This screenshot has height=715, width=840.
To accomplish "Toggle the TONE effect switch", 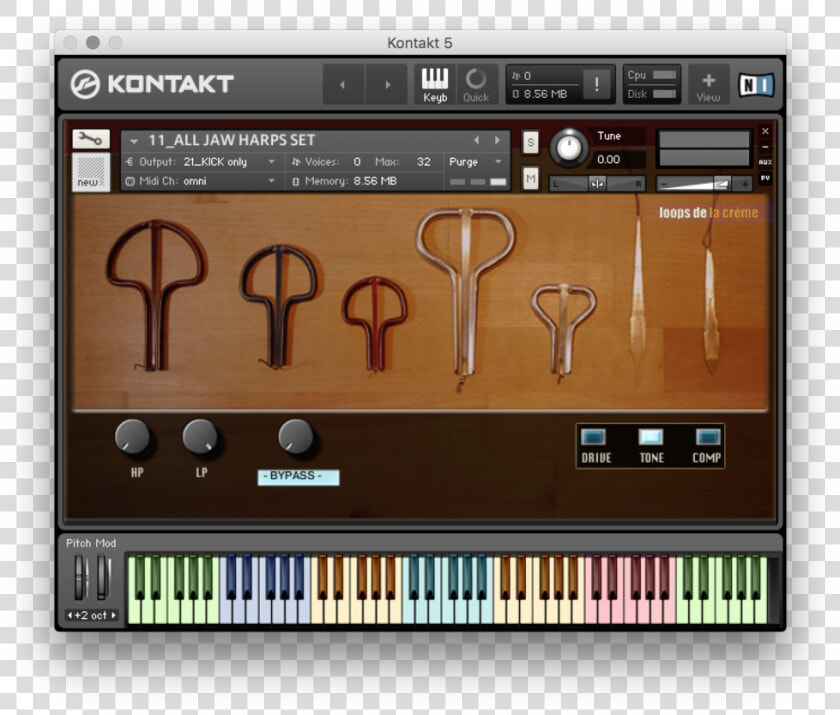I will tap(651, 437).
